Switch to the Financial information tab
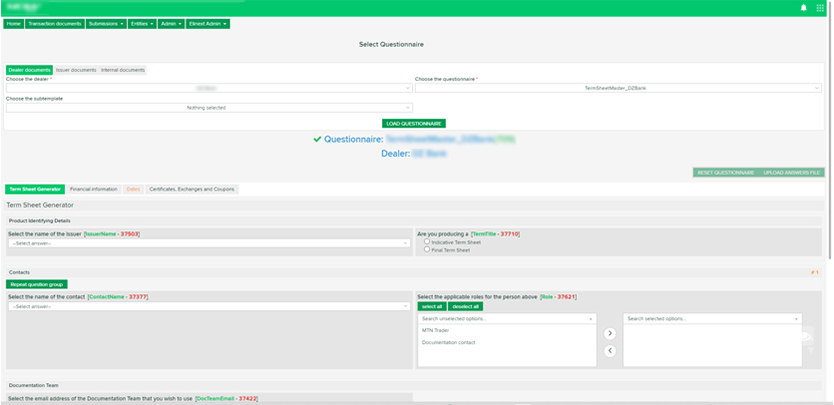Viewport: 834px width, 405px height. [93, 189]
